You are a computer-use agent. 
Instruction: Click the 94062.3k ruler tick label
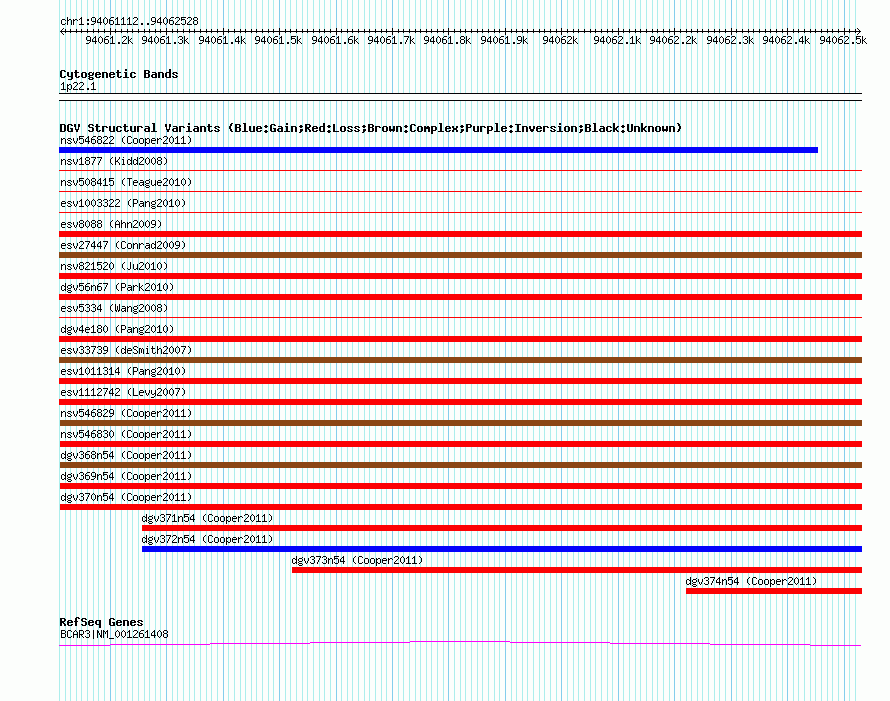[x=730, y=40]
